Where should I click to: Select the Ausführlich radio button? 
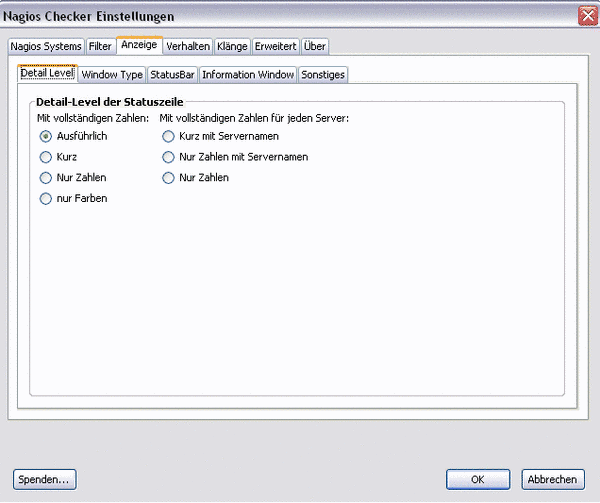45,136
